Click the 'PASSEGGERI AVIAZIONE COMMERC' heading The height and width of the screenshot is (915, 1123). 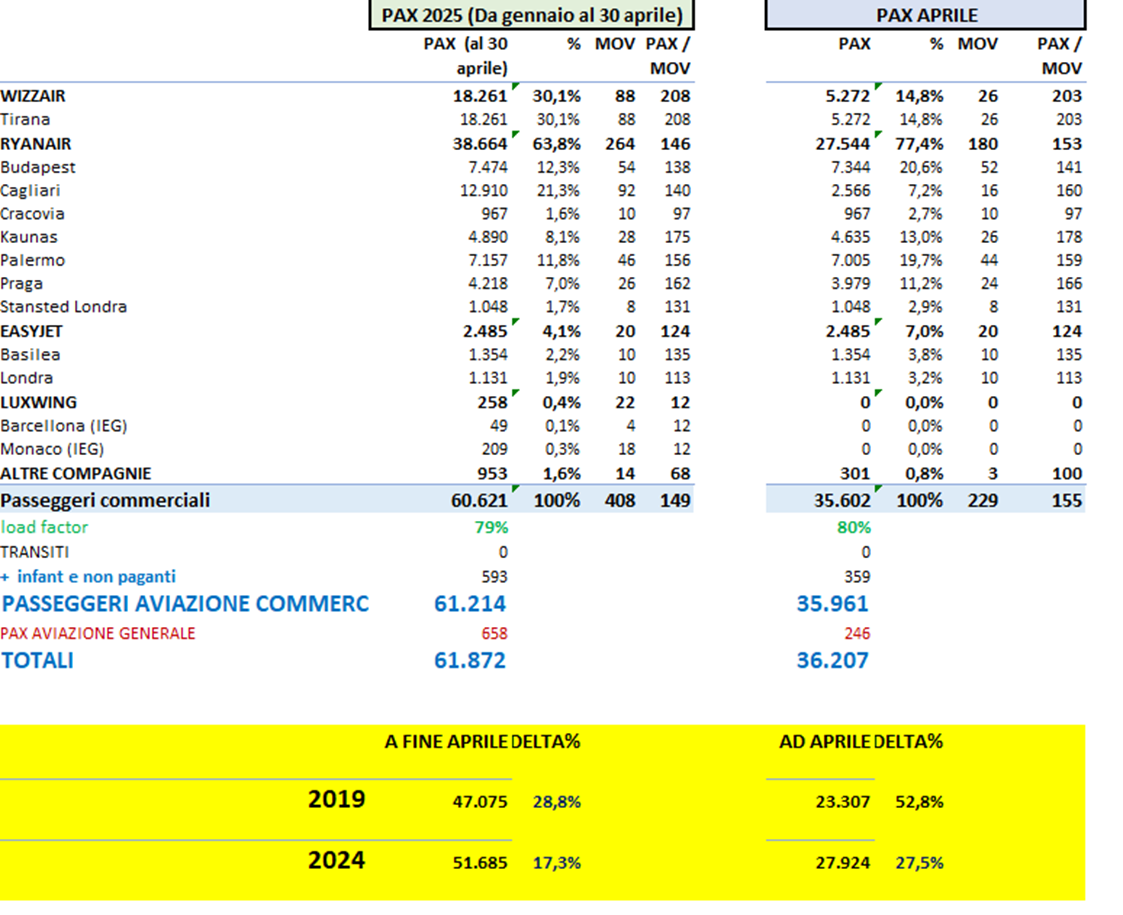pos(185,604)
